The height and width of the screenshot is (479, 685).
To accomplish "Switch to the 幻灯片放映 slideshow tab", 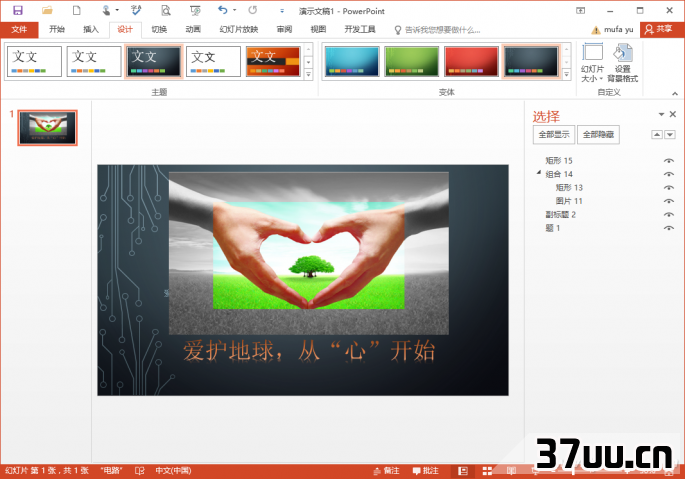I will click(x=239, y=30).
